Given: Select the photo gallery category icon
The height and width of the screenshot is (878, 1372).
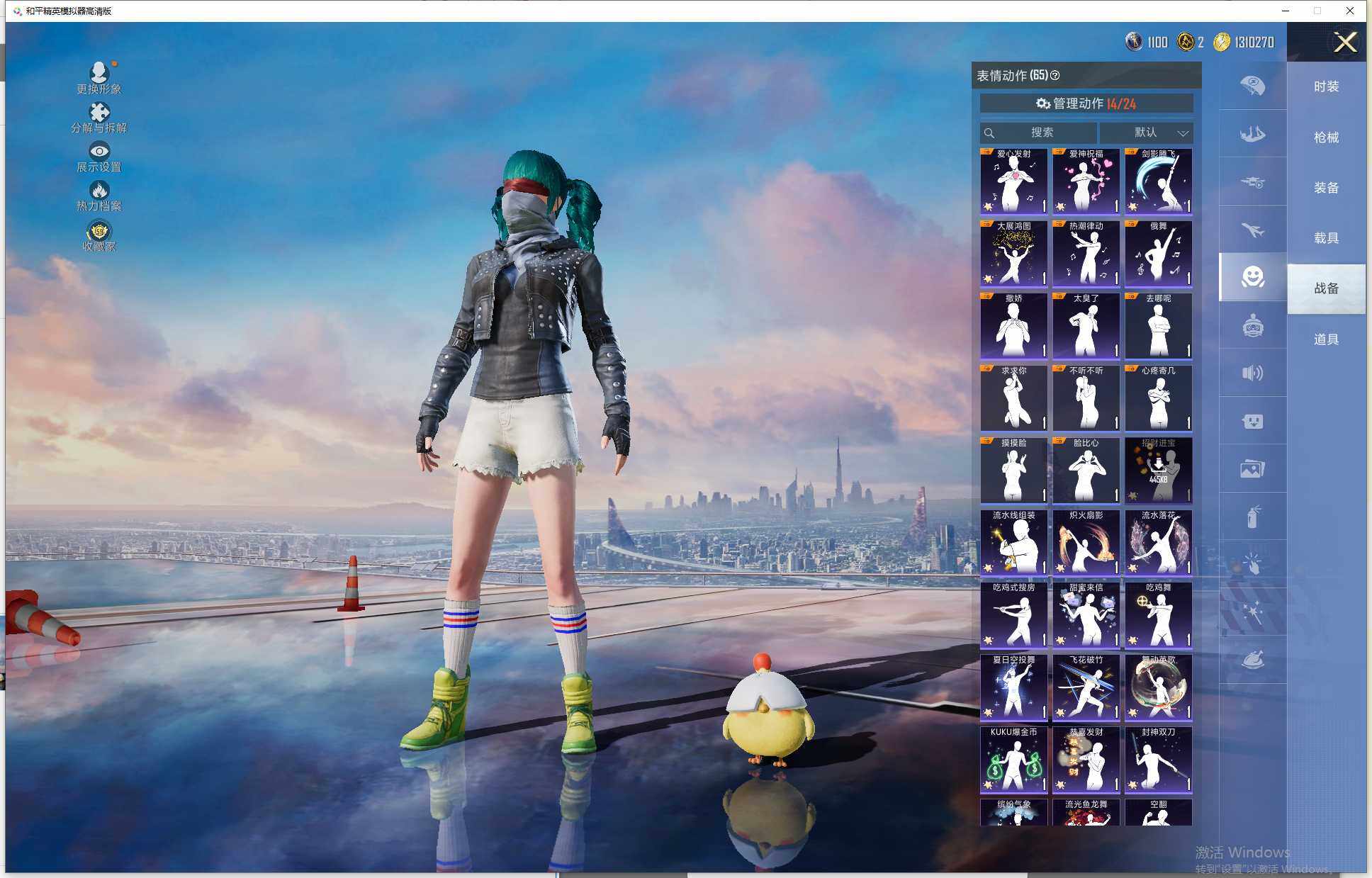Looking at the screenshot, I should tap(1252, 469).
